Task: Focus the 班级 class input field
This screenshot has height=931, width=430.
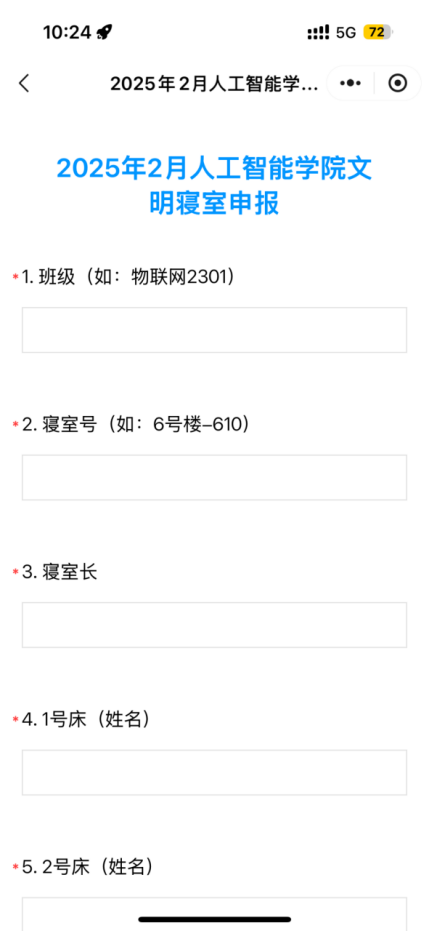Action: [214, 330]
